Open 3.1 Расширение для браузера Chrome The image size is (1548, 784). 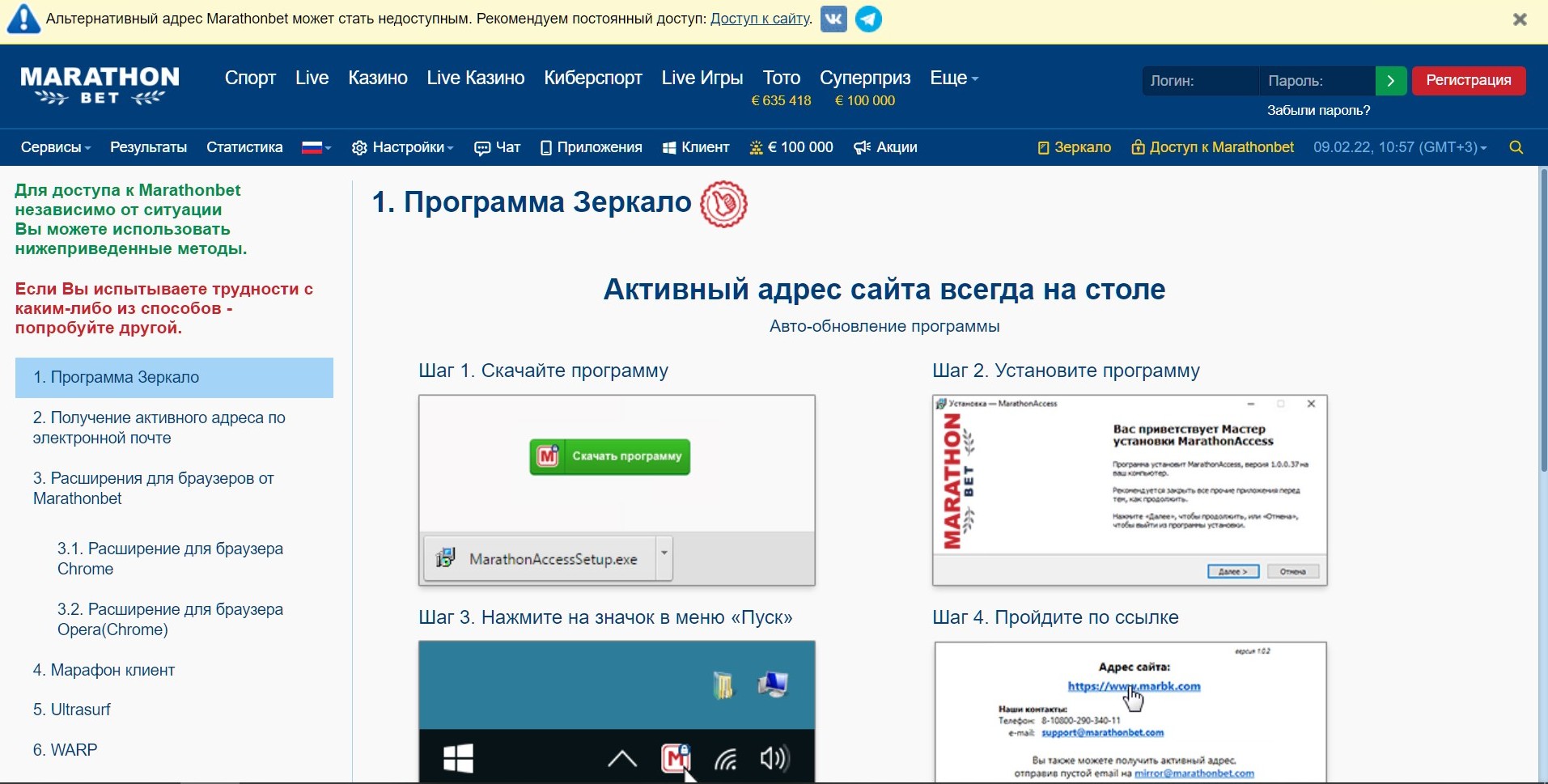click(170, 558)
